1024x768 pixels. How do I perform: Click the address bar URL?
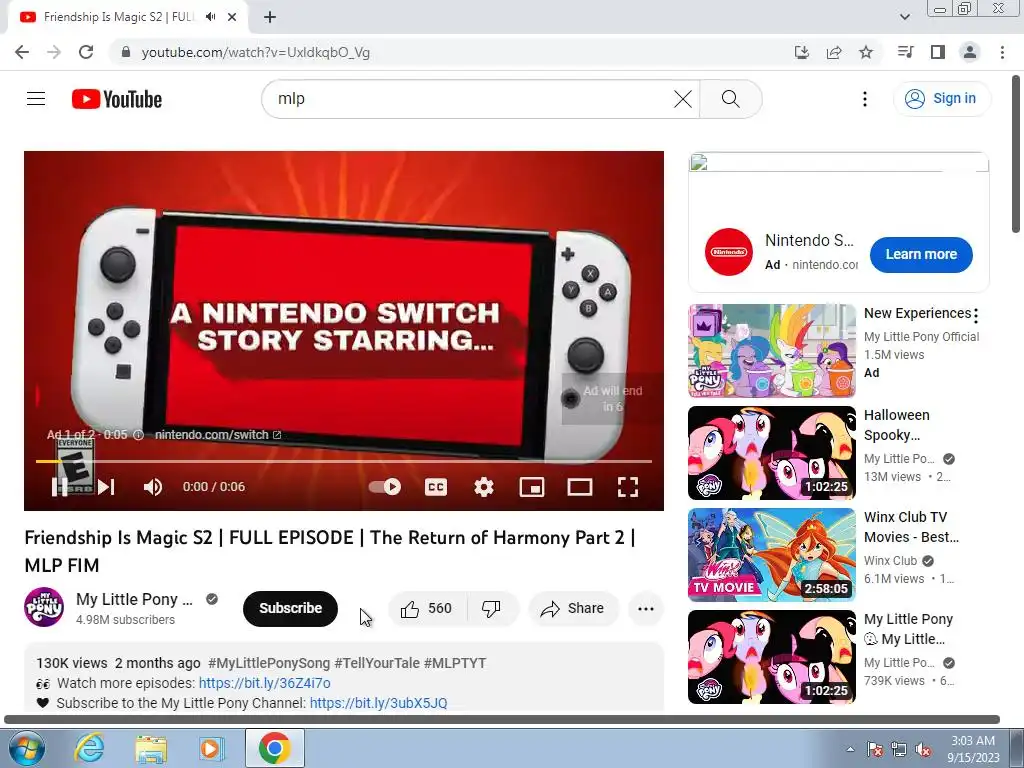[255, 52]
